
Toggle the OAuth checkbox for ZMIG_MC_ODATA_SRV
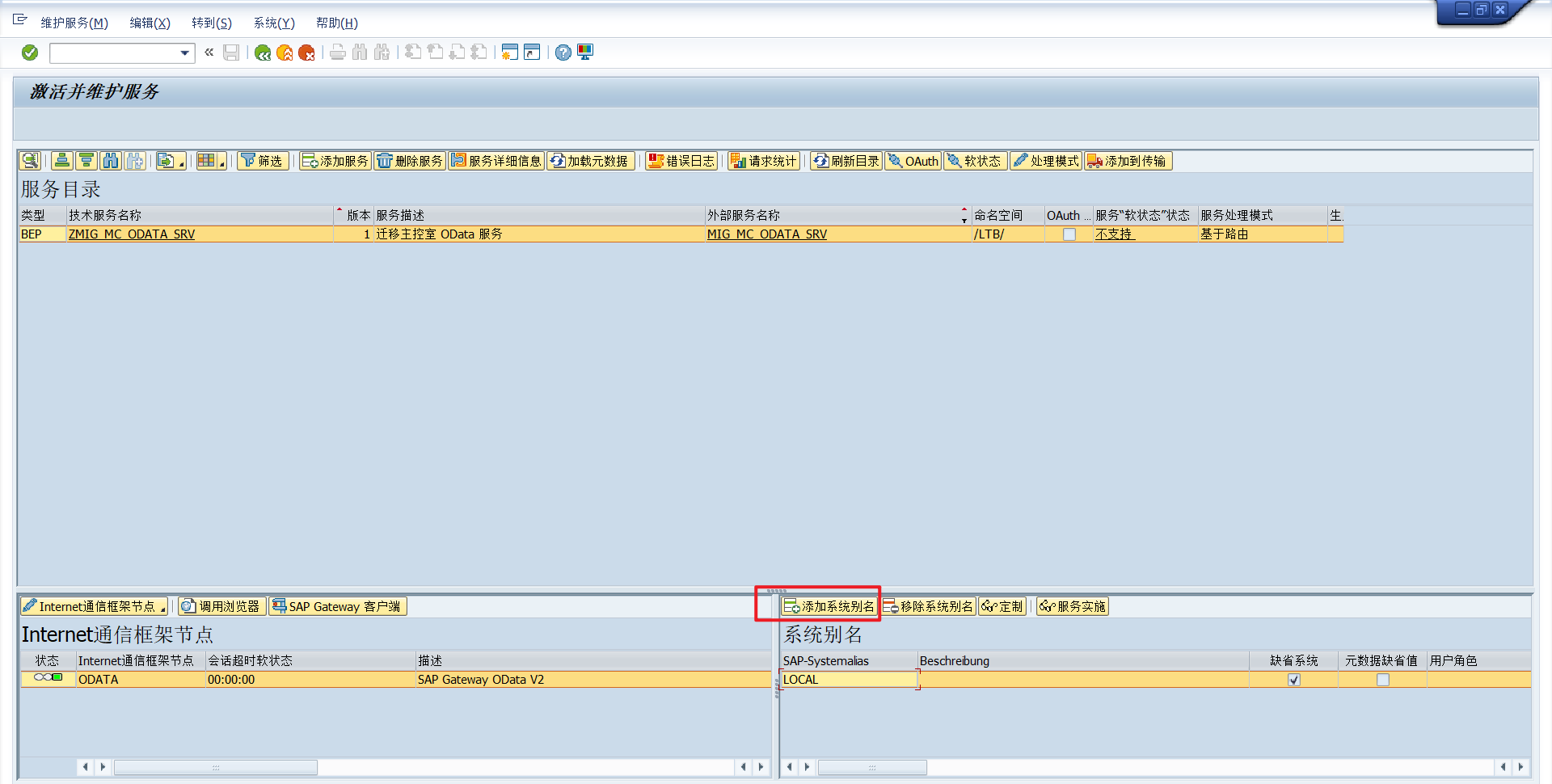tap(1069, 234)
